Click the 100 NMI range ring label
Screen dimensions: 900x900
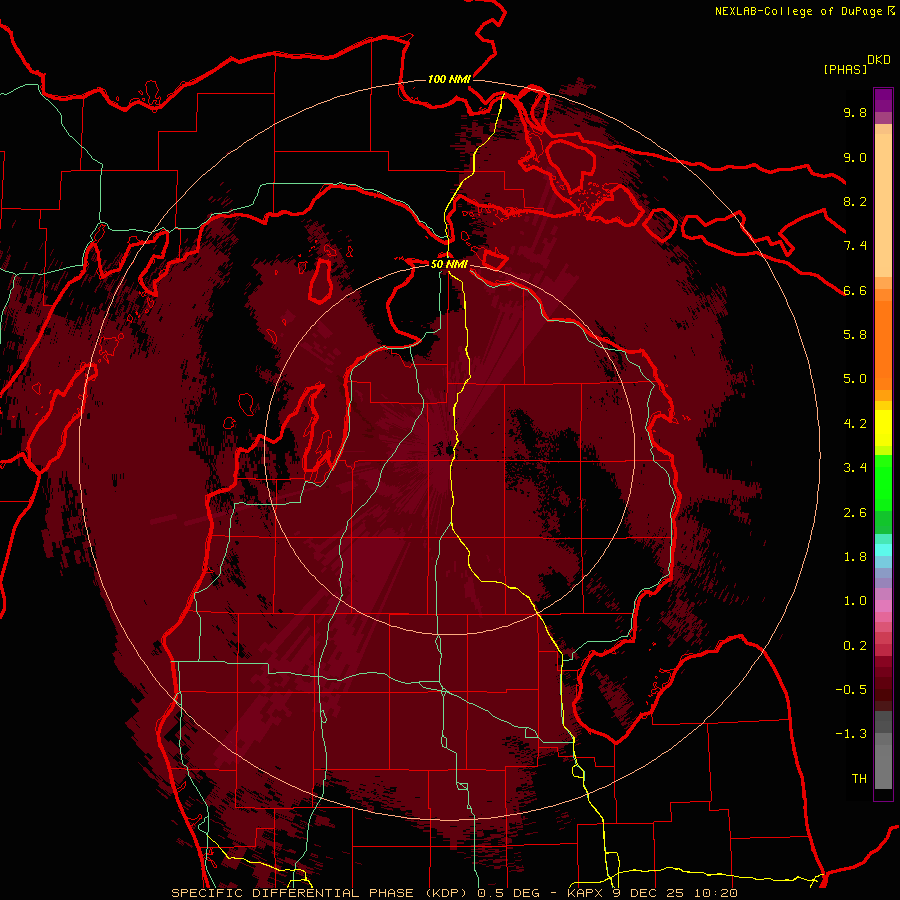coord(449,79)
